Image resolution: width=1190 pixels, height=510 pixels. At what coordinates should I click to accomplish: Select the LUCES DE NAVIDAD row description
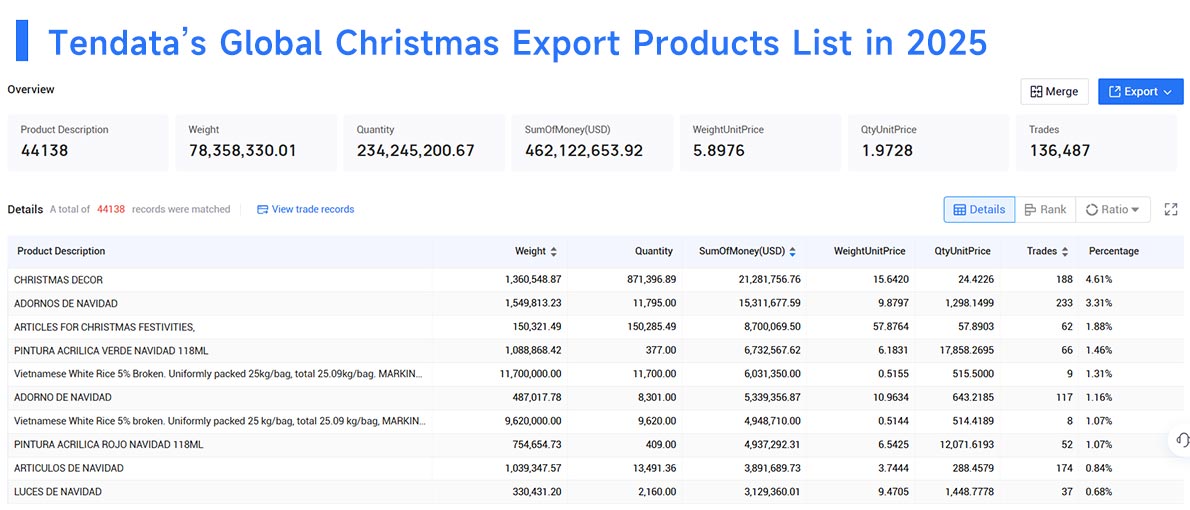tap(58, 491)
